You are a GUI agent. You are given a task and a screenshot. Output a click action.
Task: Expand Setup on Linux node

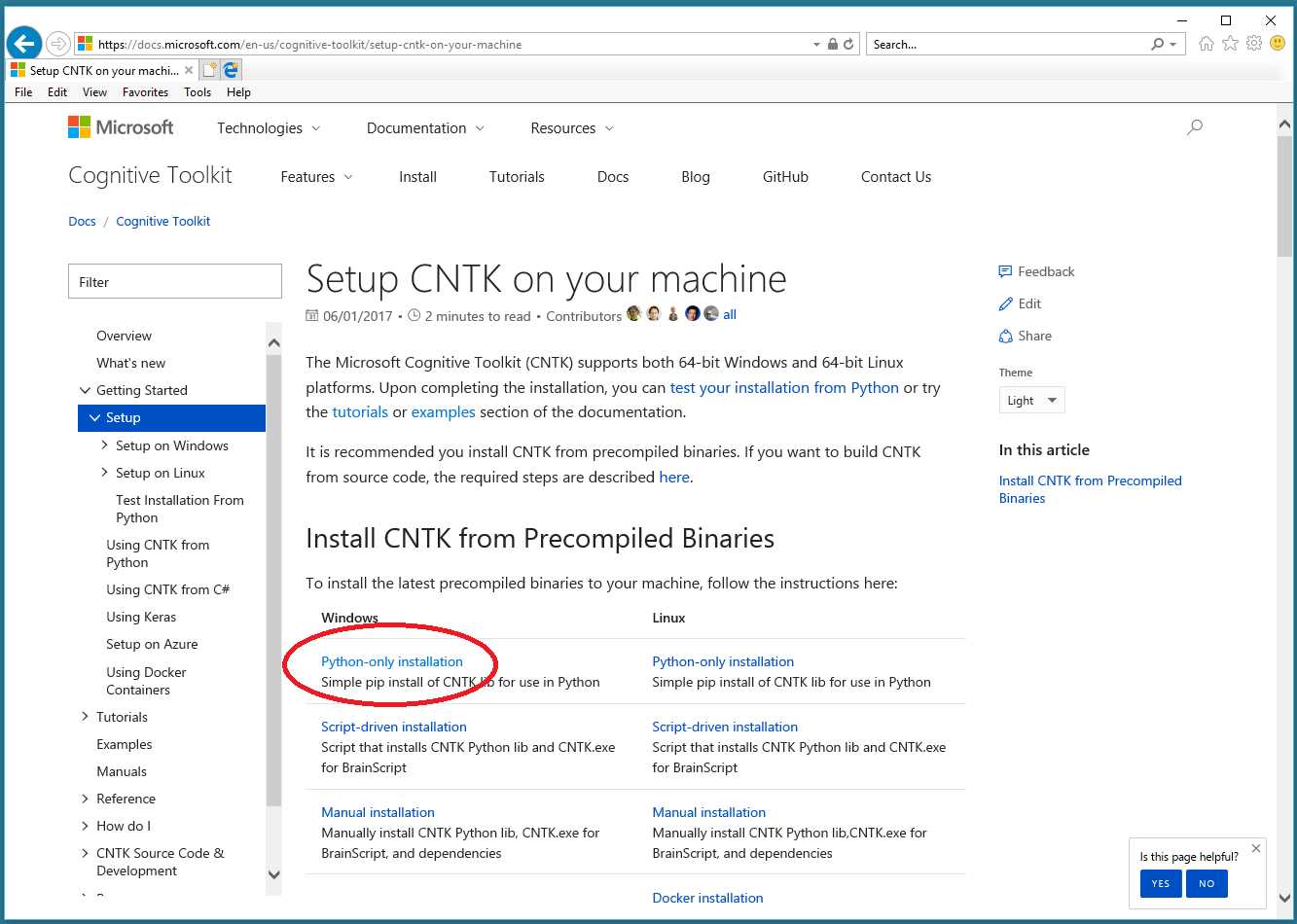pos(104,473)
